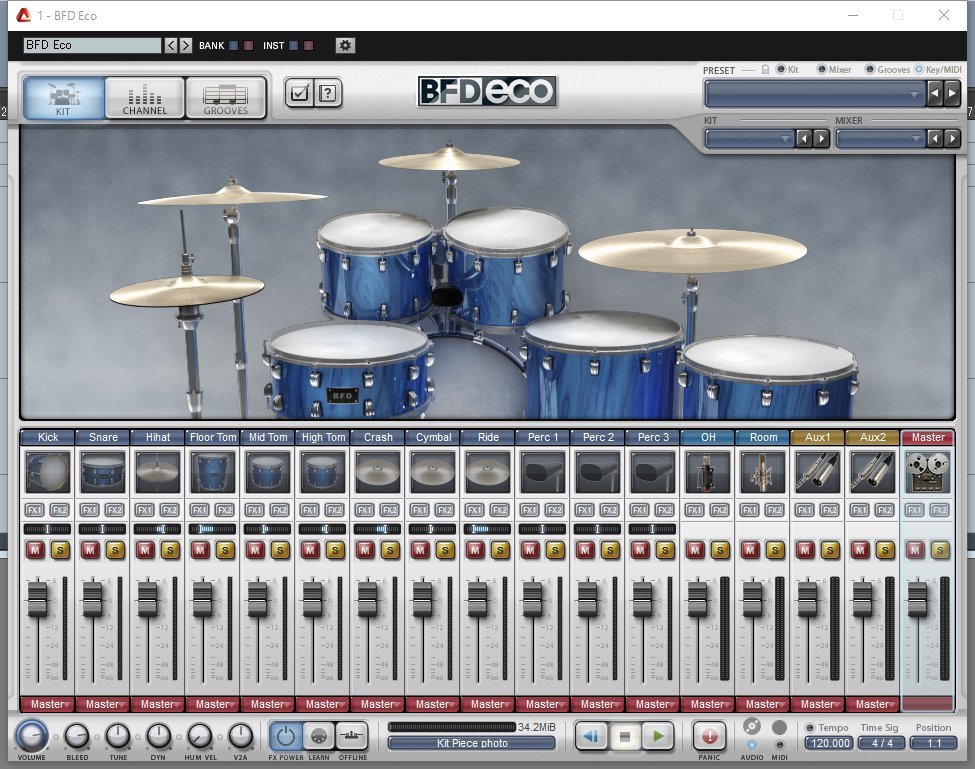The height and width of the screenshot is (769, 975).
Task: Select the Key/MIDI preset radio button
Action: click(x=918, y=70)
